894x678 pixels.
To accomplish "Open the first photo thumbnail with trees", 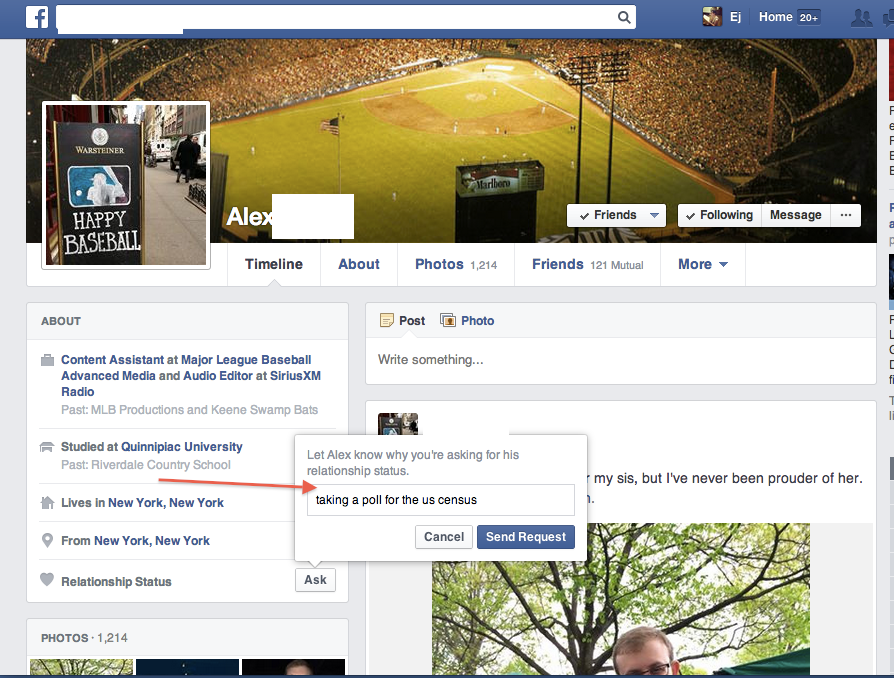I will [82, 667].
